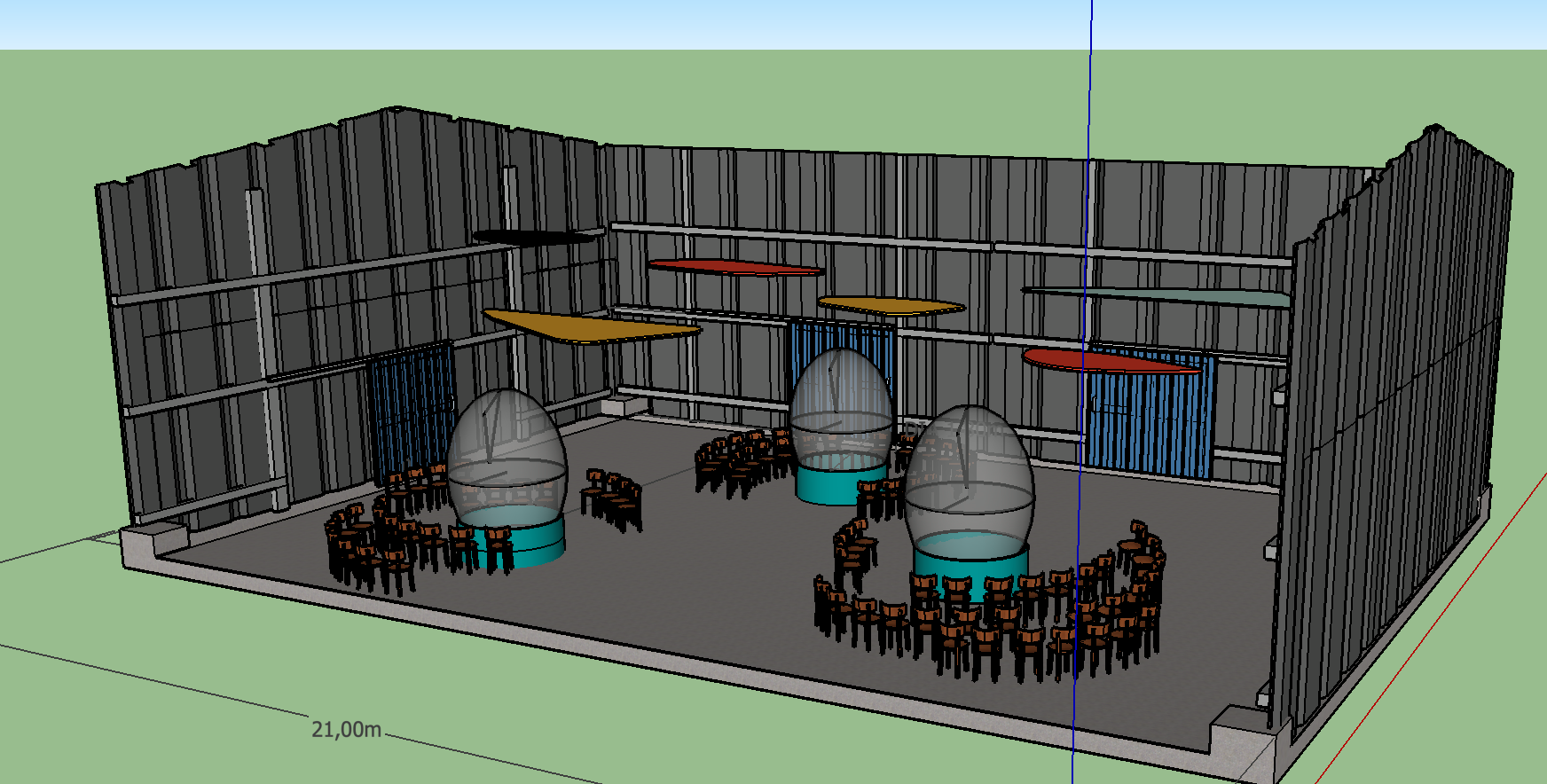Viewport: 1547px width, 784px height.
Task: Select the black ceiling panel
Action: click(x=534, y=237)
